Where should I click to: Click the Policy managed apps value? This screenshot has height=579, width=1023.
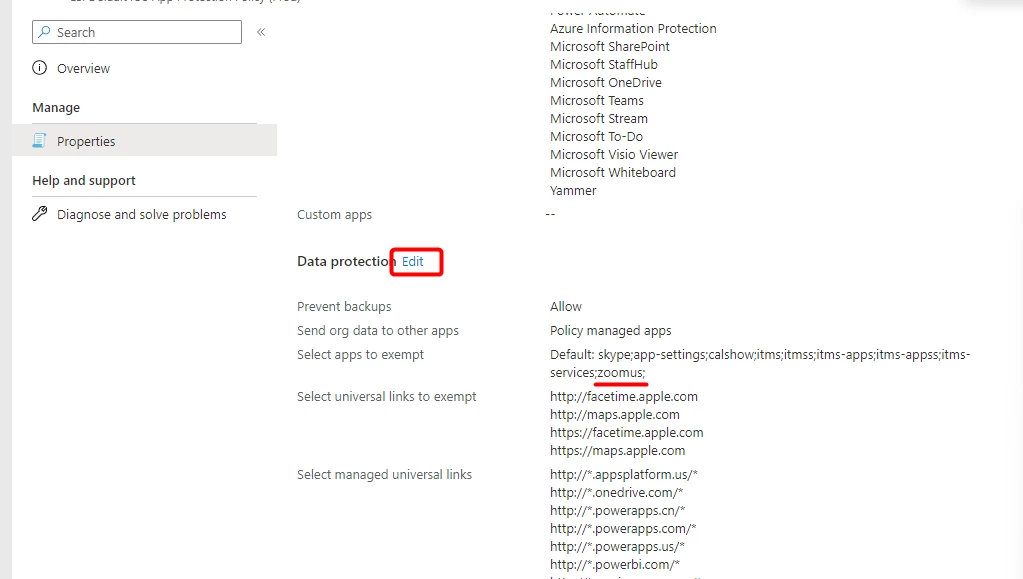click(610, 330)
